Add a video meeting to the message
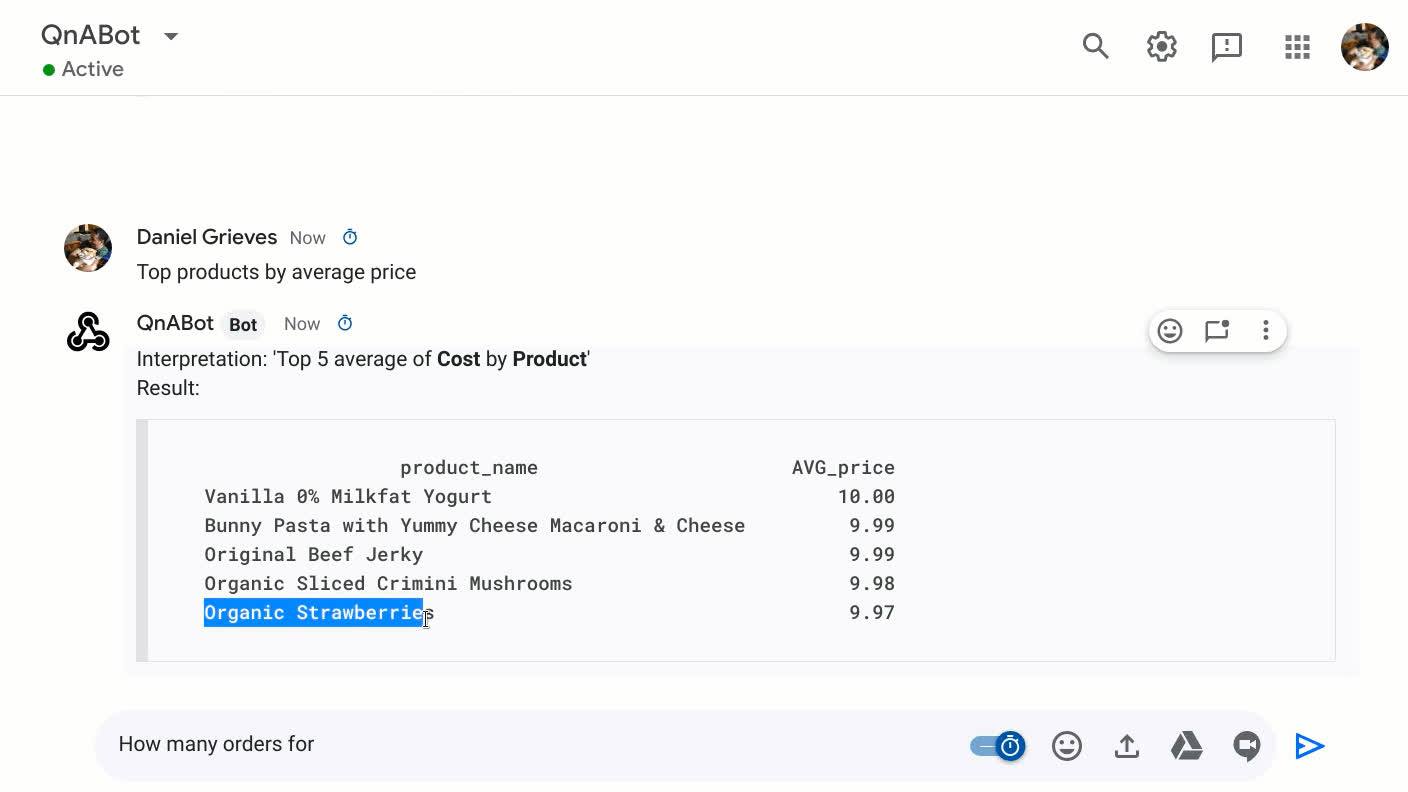 (x=1246, y=746)
